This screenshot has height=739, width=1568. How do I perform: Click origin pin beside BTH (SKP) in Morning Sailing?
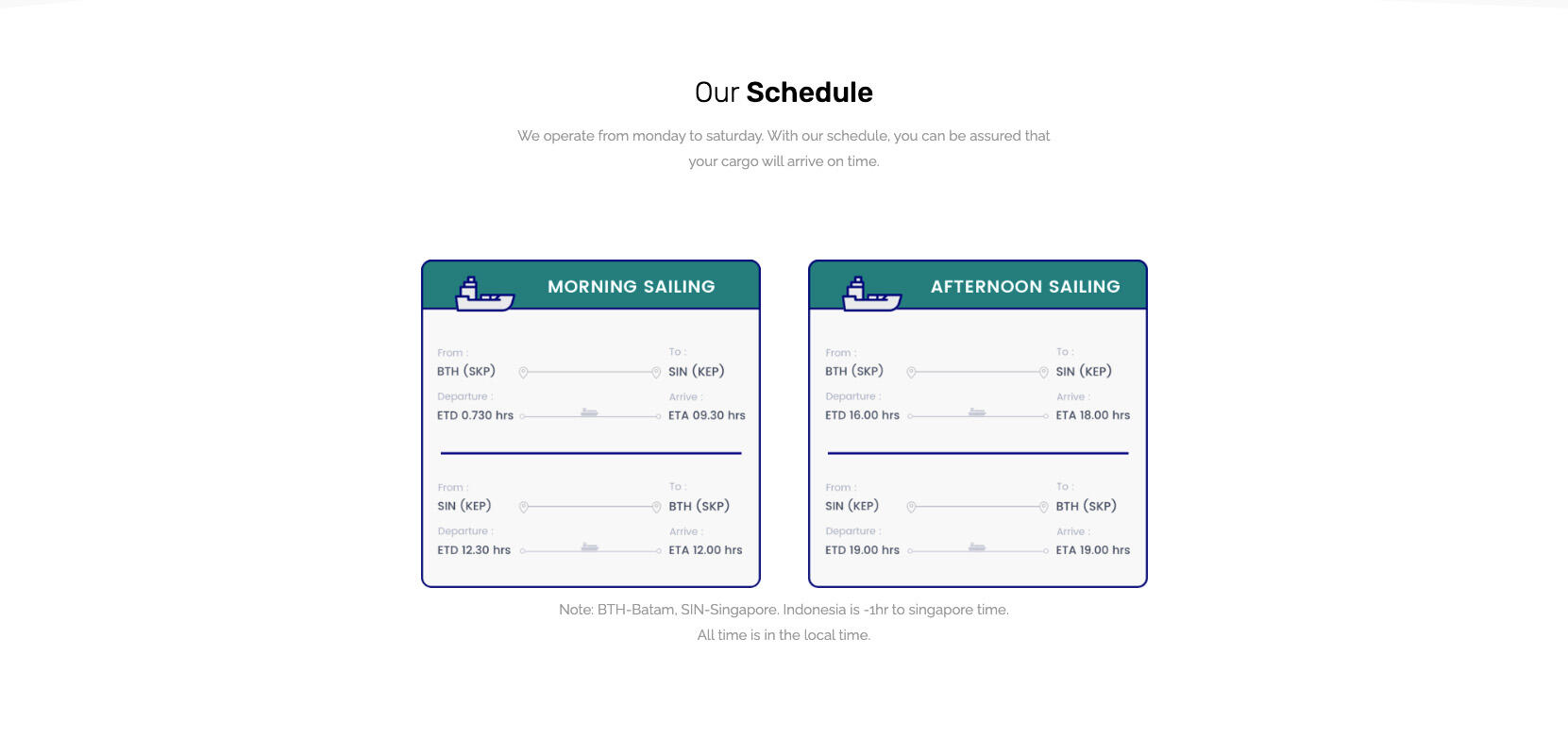(523, 373)
